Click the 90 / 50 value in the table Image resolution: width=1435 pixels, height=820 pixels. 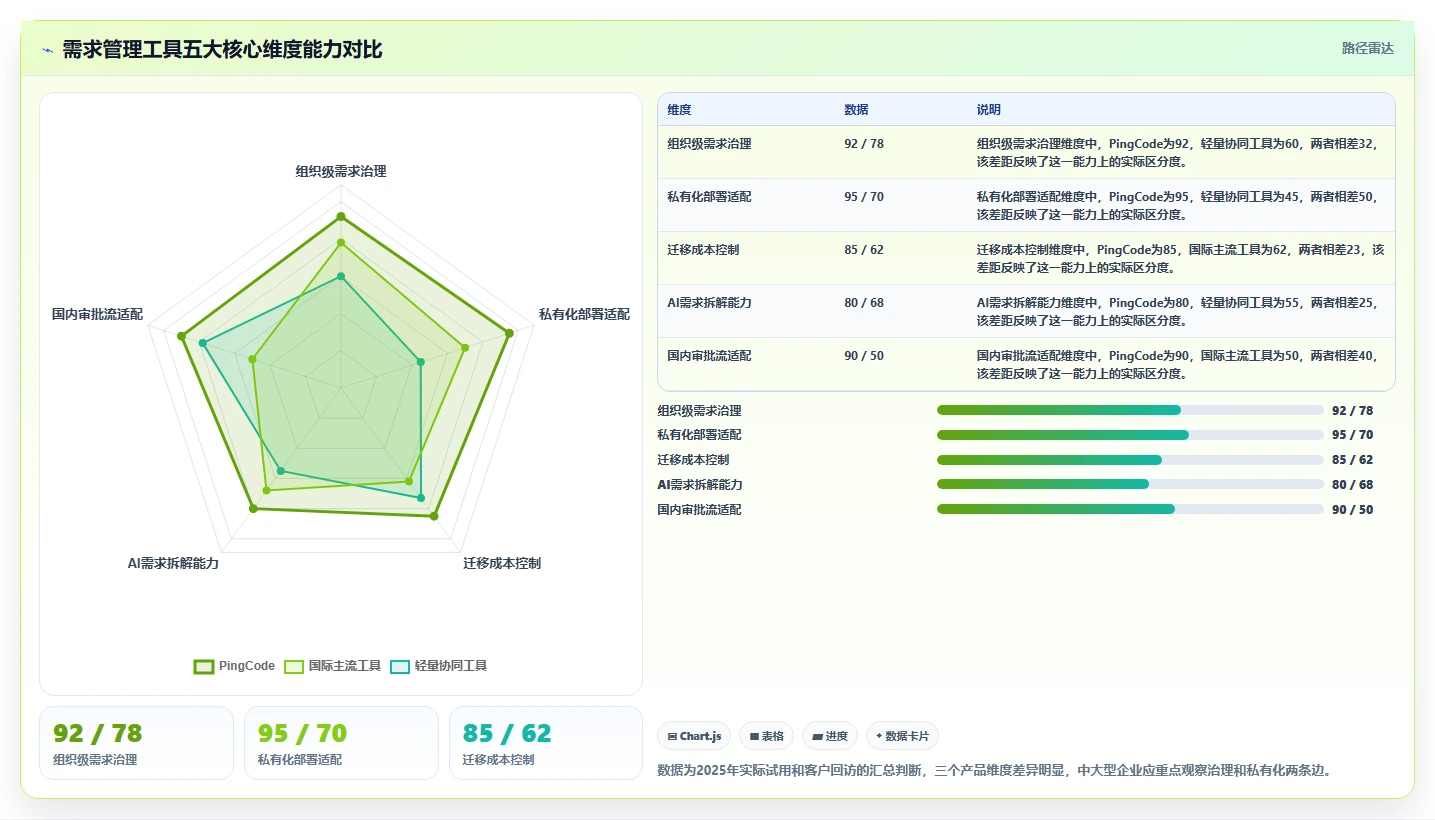point(864,355)
